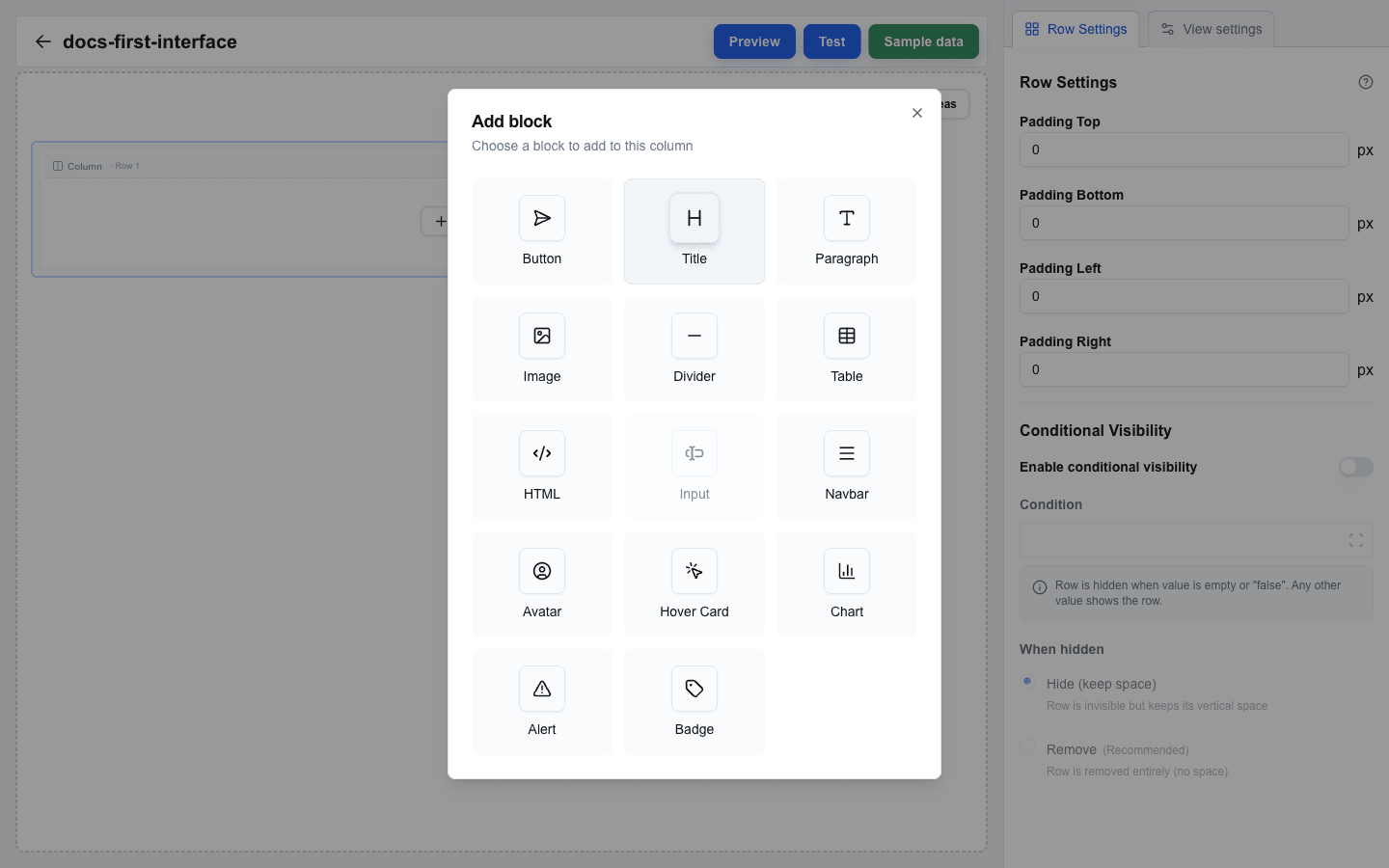Open Sample data
Screen dimensions: 1389x868
(923, 41)
